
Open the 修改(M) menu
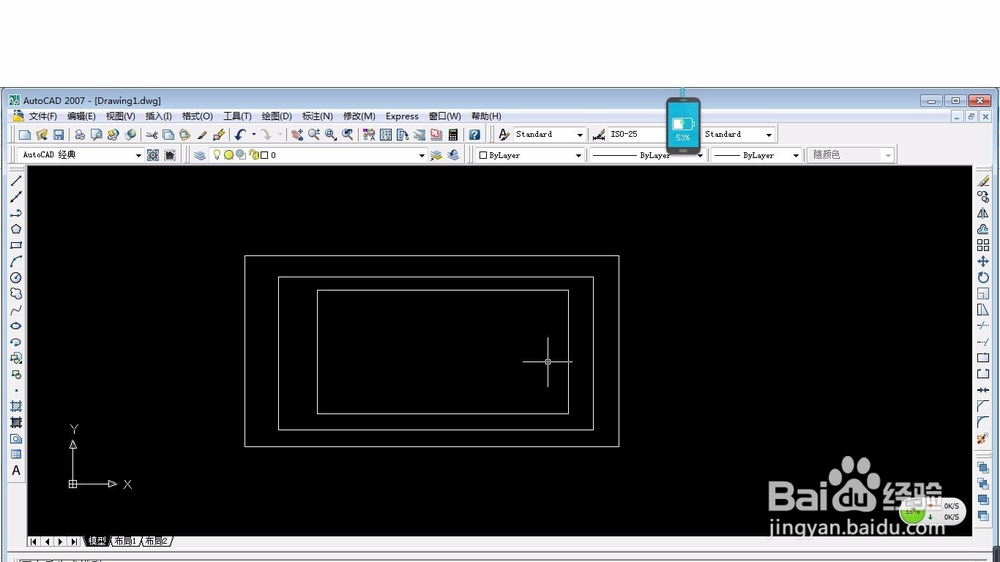pyautogui.click(x=359, y=116)
